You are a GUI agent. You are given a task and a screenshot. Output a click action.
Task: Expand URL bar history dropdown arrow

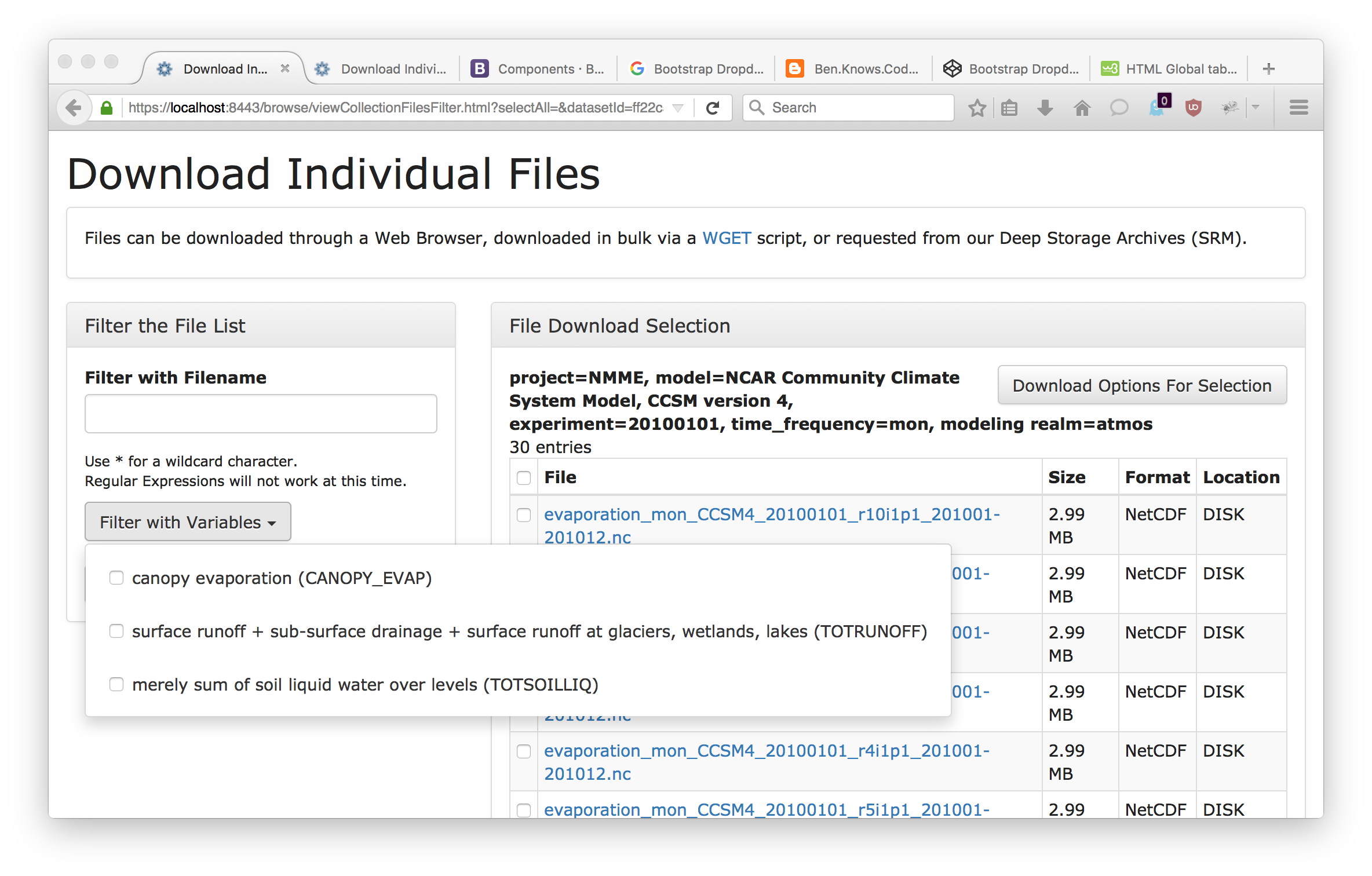tap(677, 108)
